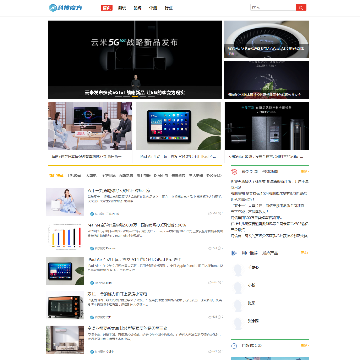The image size is (360, 360).
Task: Click the fourth author's avatar placeholder
Action: click(x=238, y=323)
